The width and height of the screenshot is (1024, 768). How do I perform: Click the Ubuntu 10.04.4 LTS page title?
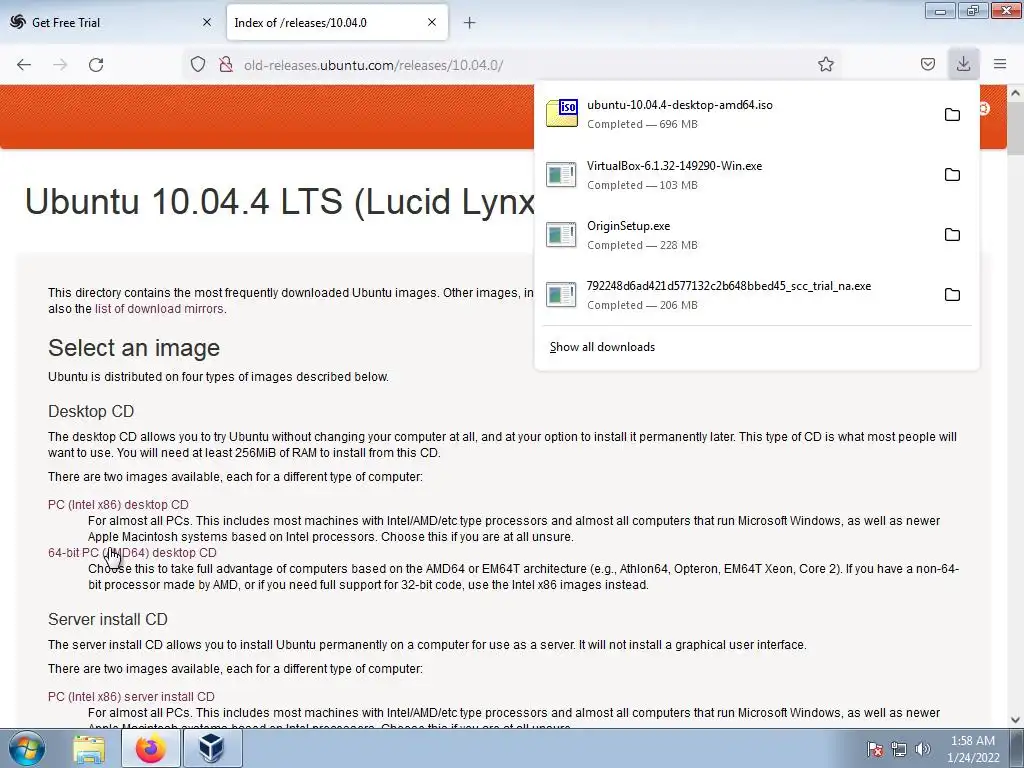(280, 202)
